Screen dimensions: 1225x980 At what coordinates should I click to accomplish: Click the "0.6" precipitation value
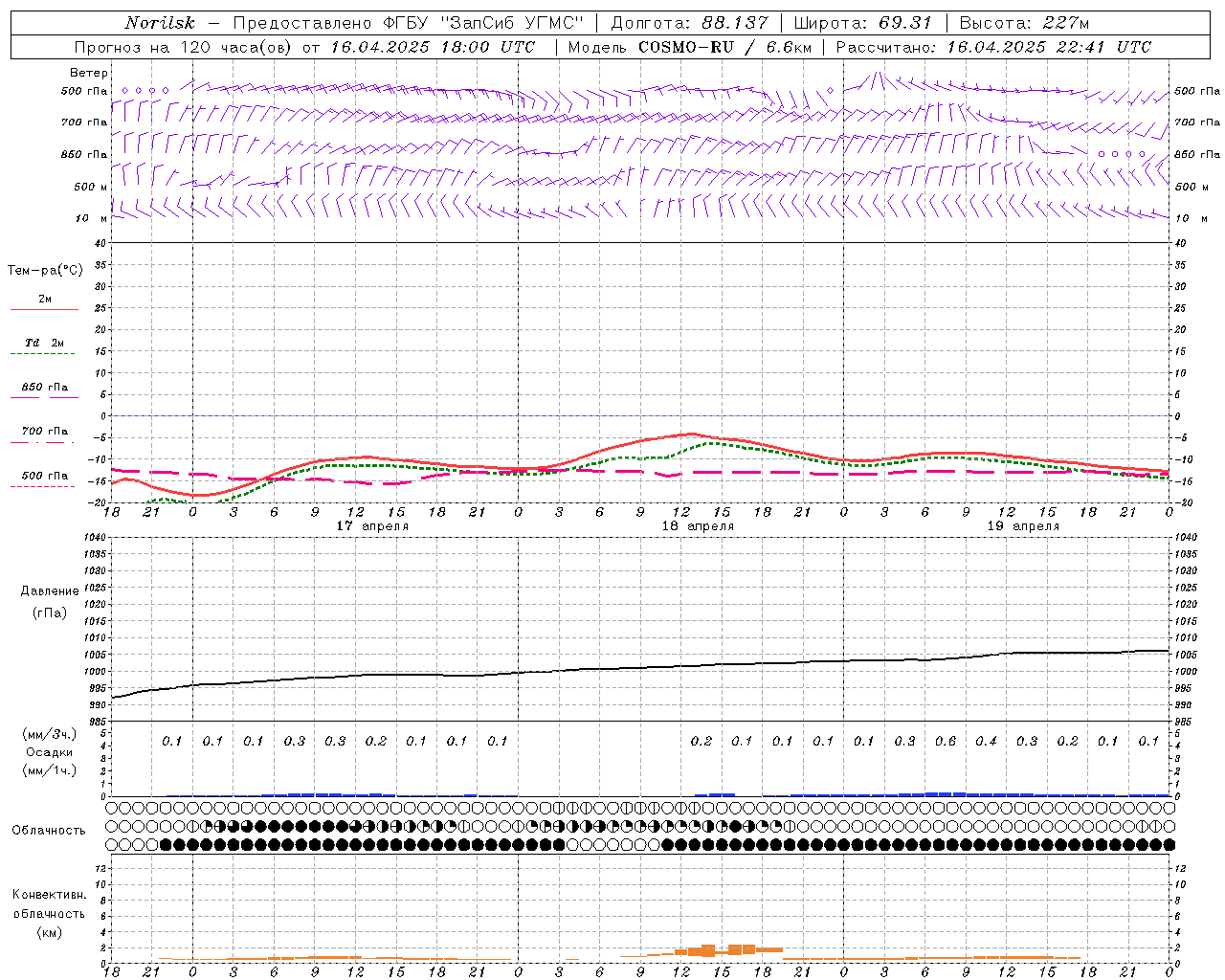946,741
